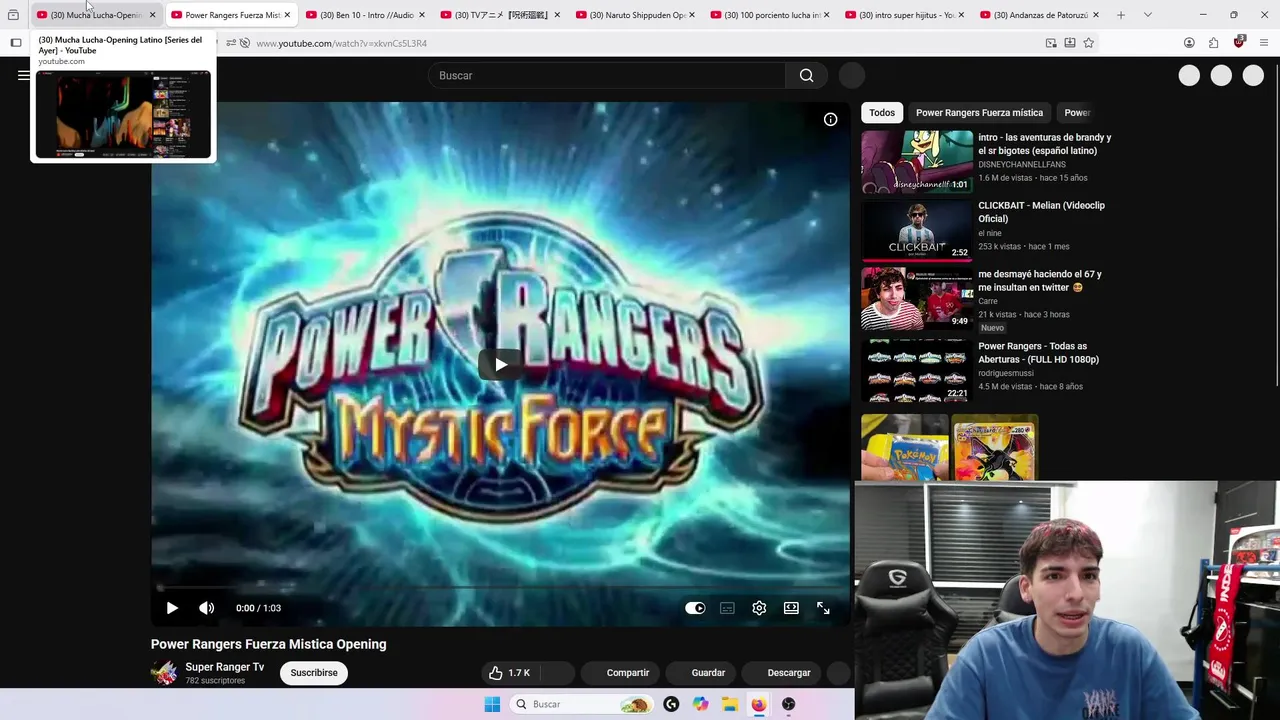Open OBS Studio from the taskbar

tap(788, 704)
